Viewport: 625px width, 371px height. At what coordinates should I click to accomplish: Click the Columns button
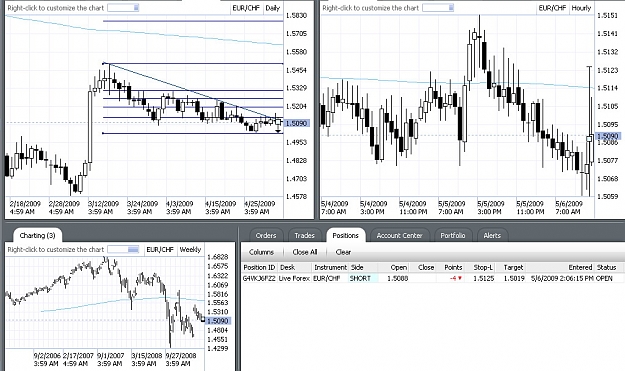click(261, 252)
